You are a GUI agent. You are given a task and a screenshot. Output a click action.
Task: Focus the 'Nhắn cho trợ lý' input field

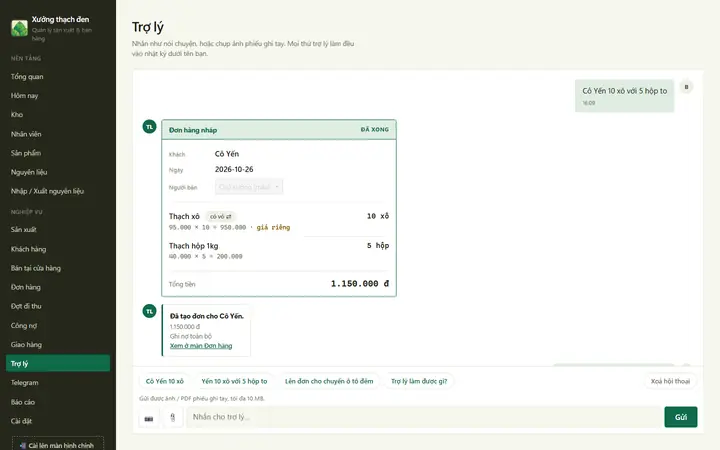point(424,417)
